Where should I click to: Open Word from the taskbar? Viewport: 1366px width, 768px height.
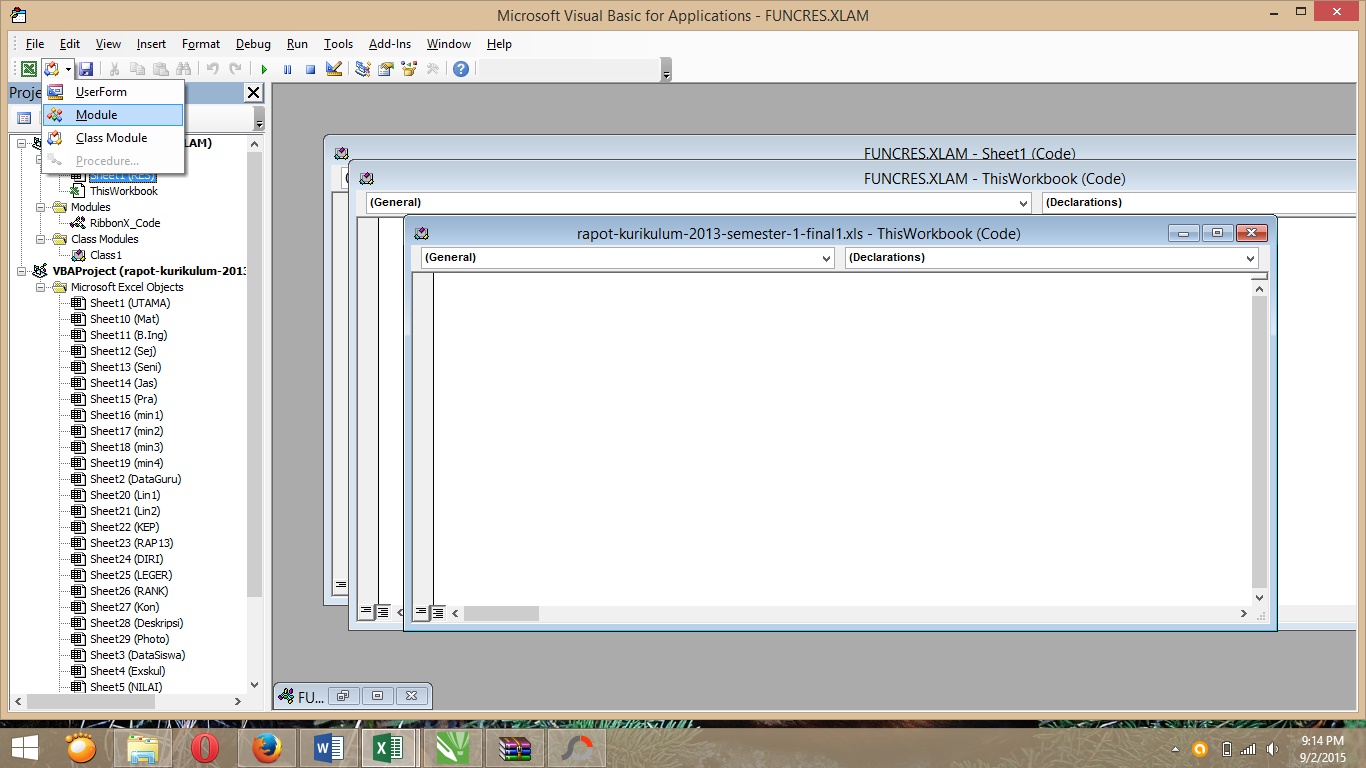point(328,748)
